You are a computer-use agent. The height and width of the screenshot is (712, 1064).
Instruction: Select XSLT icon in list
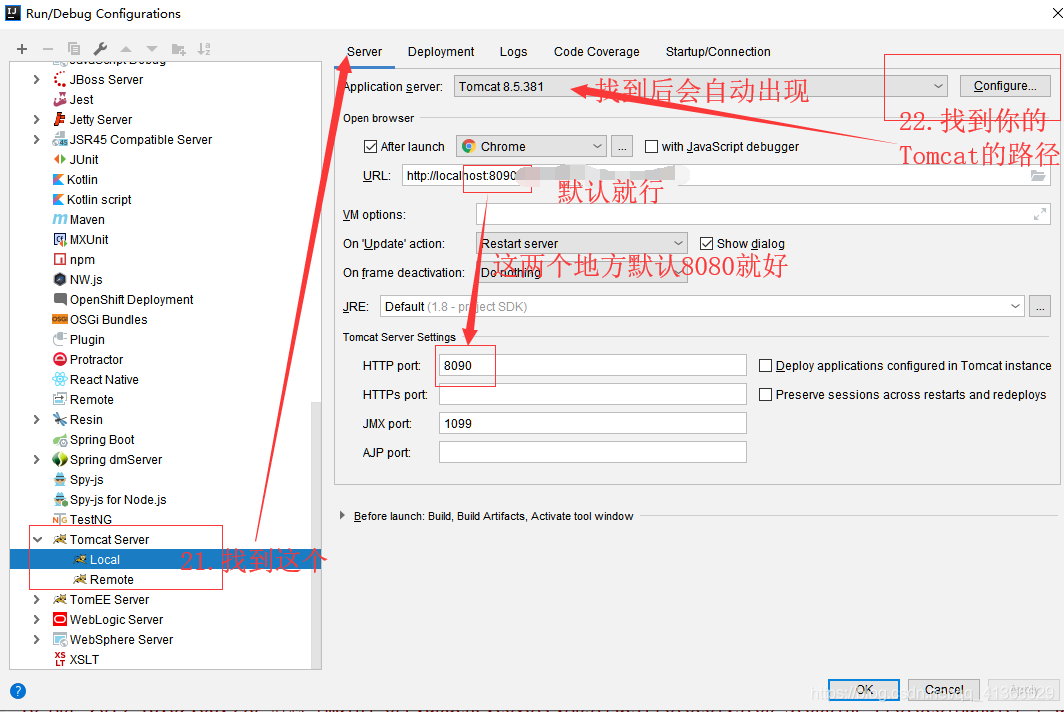pos(60,660)
